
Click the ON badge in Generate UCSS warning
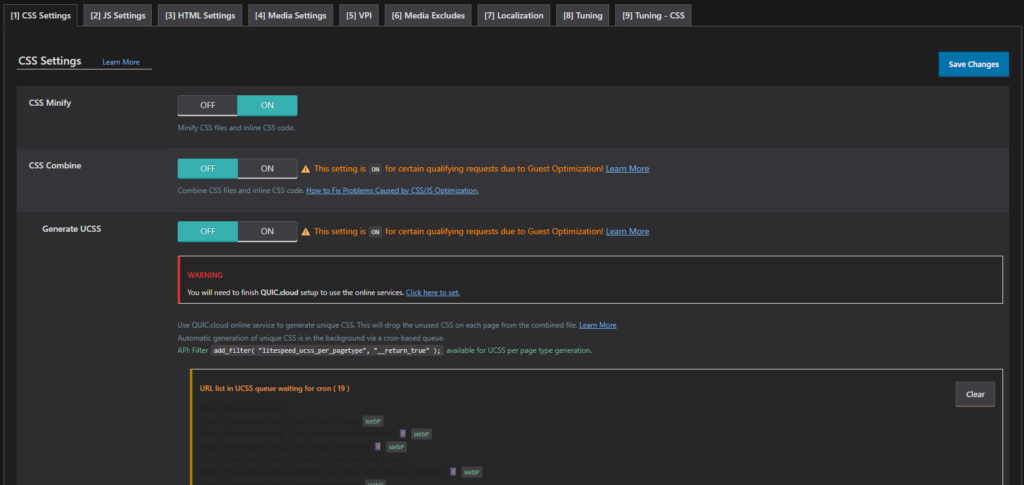[x=375, y=232]
